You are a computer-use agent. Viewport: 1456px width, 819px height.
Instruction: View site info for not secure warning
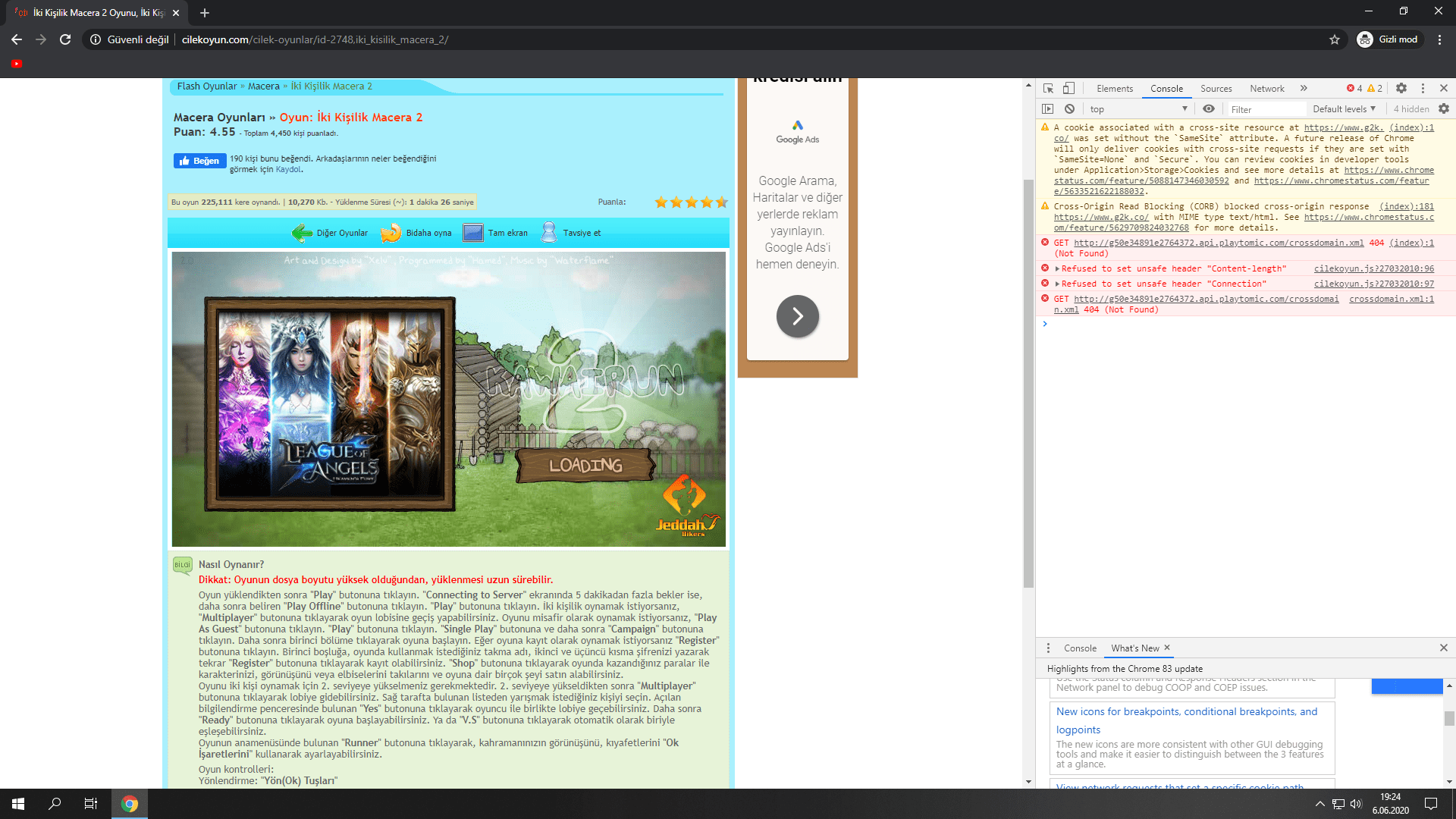(129, 39)
